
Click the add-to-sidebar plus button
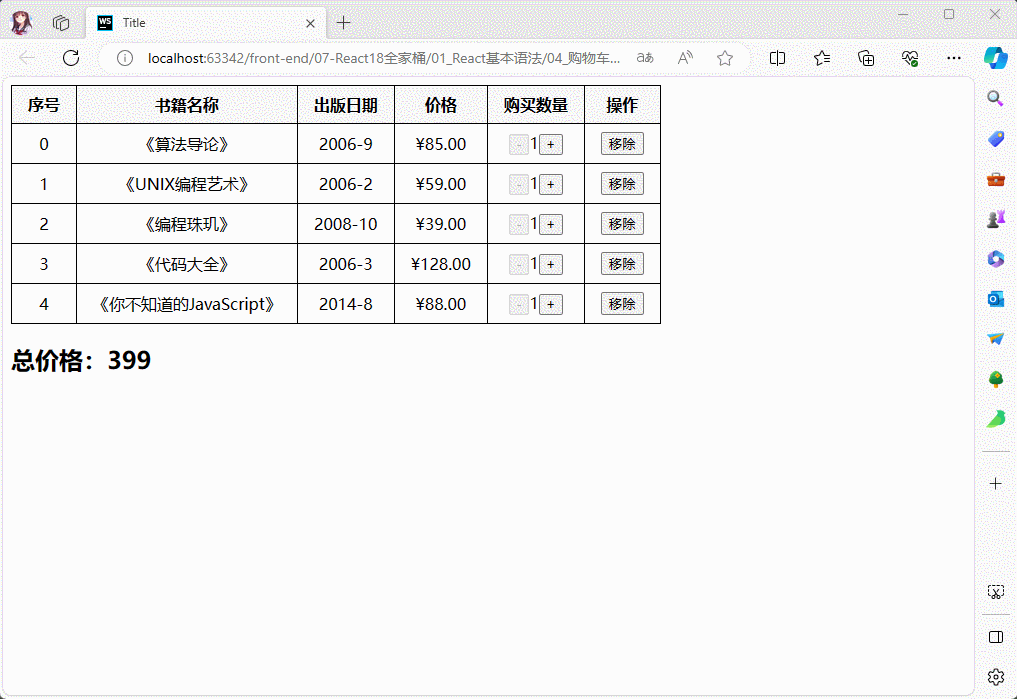click(995, 483)
